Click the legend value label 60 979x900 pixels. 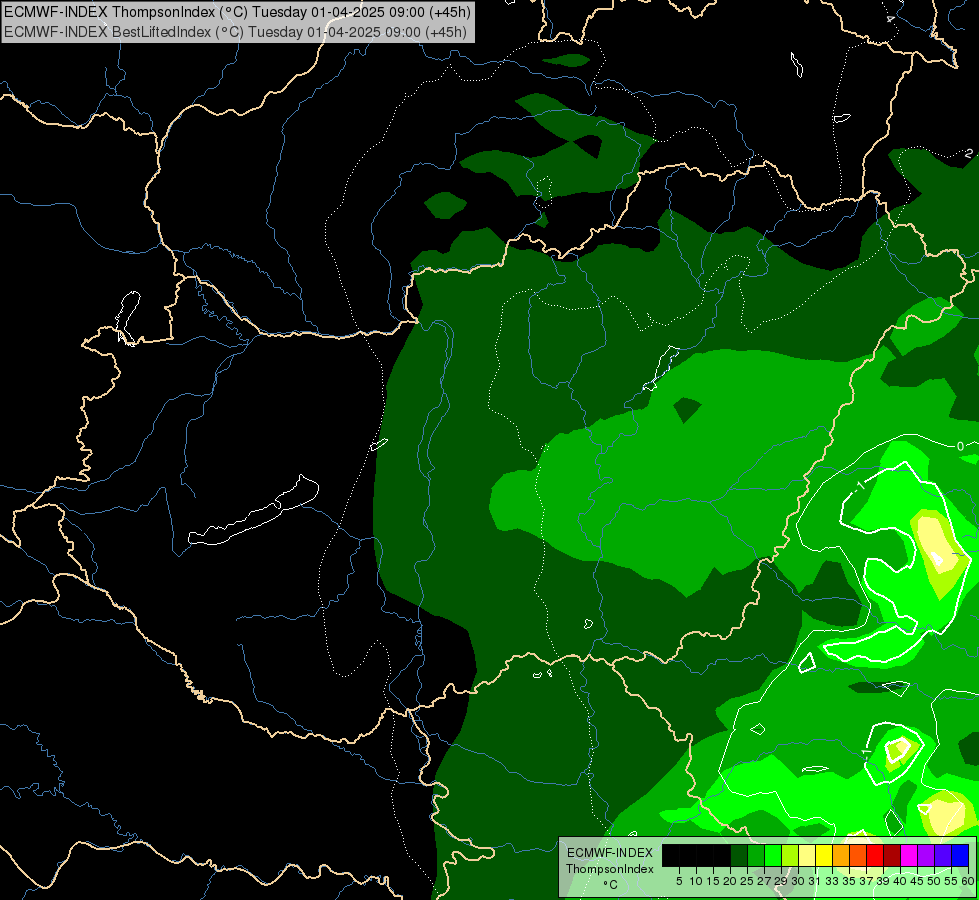point(968,881)
